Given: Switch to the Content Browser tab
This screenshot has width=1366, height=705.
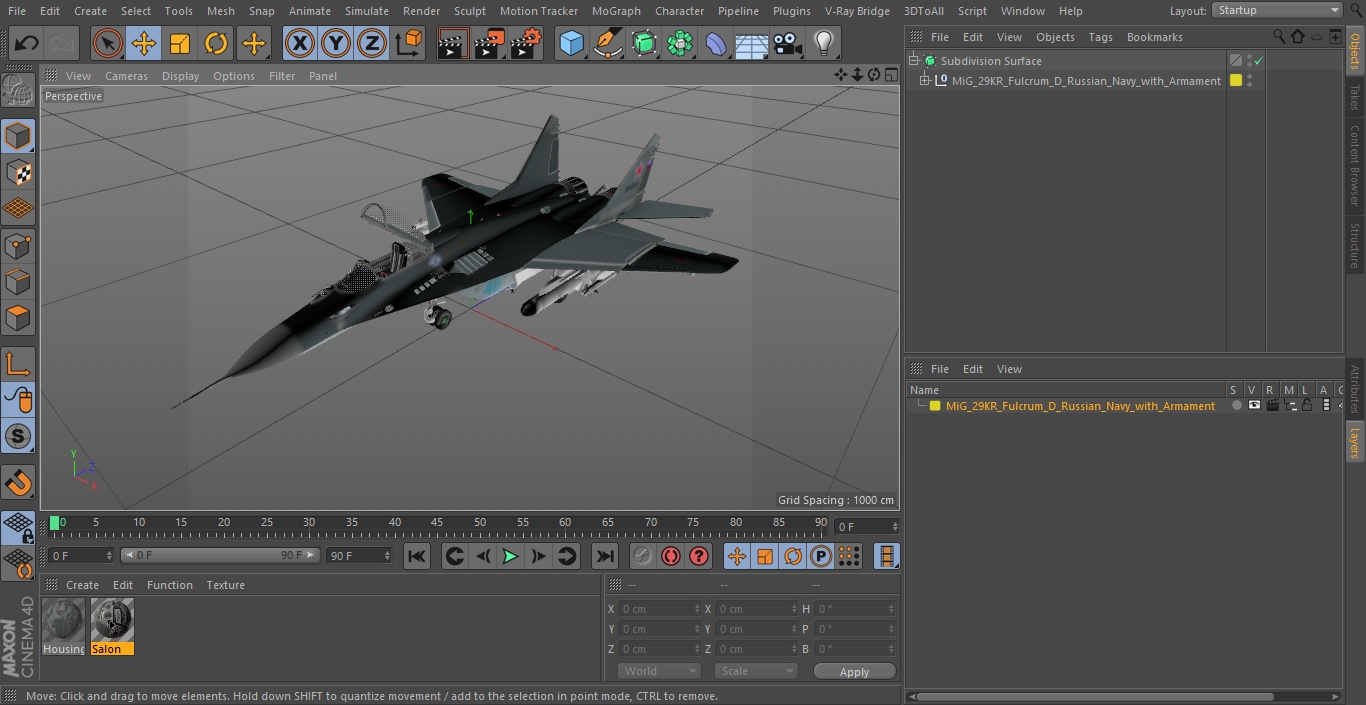Looking at the screenshot, I should tap(1355, 165).
